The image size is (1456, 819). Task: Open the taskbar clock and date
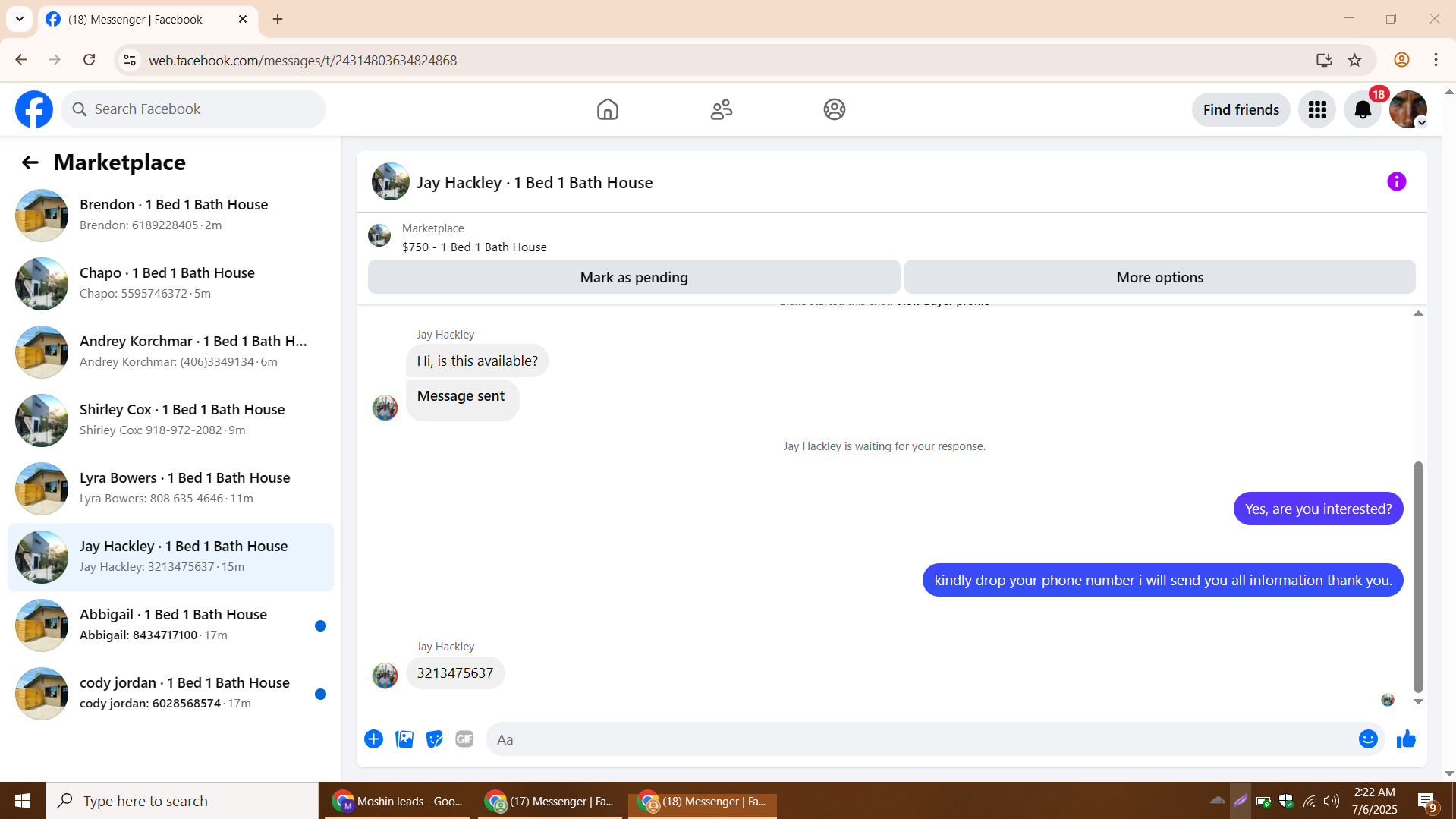1374,801
